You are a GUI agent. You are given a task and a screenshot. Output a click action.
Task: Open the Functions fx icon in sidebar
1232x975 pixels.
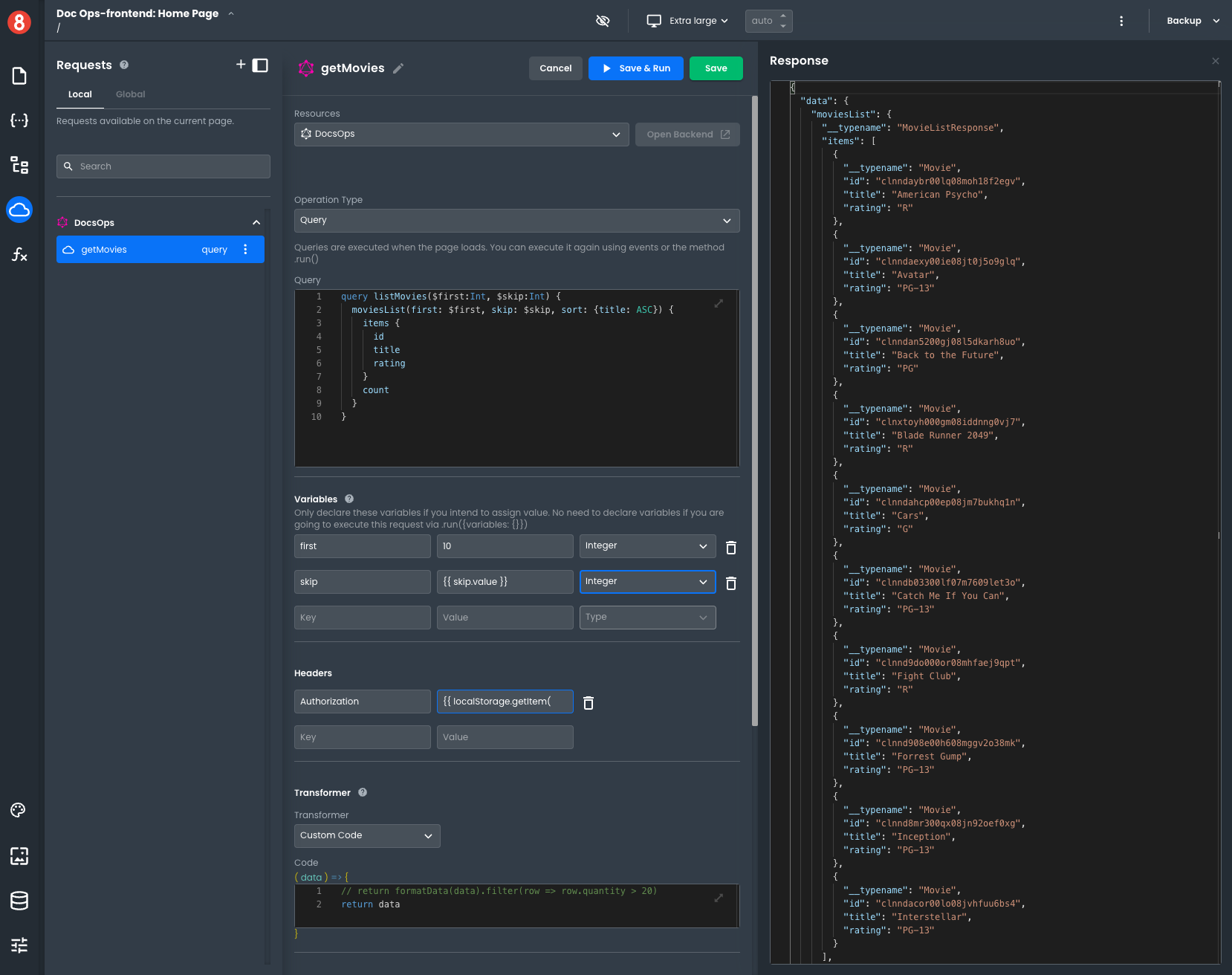(19, 255)
